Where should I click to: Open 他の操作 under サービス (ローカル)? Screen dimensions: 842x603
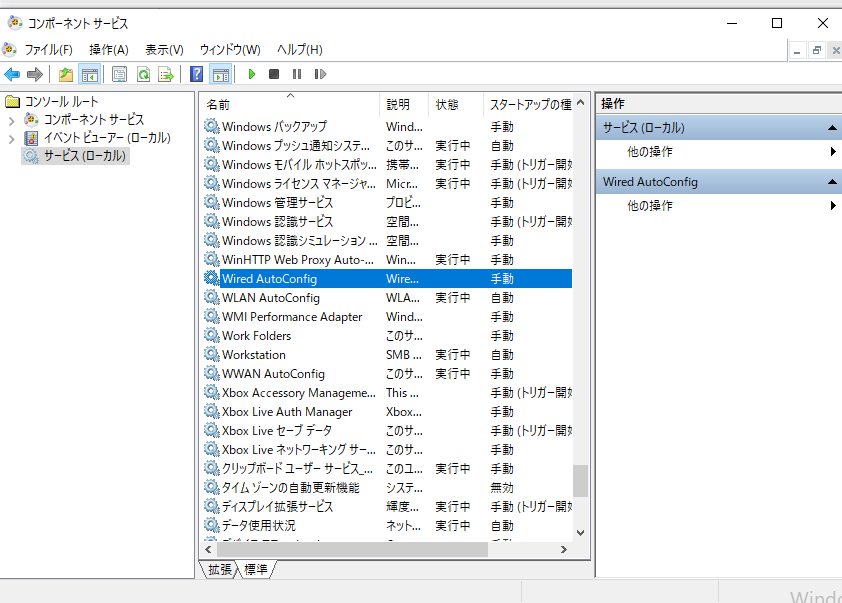[649, 152]
